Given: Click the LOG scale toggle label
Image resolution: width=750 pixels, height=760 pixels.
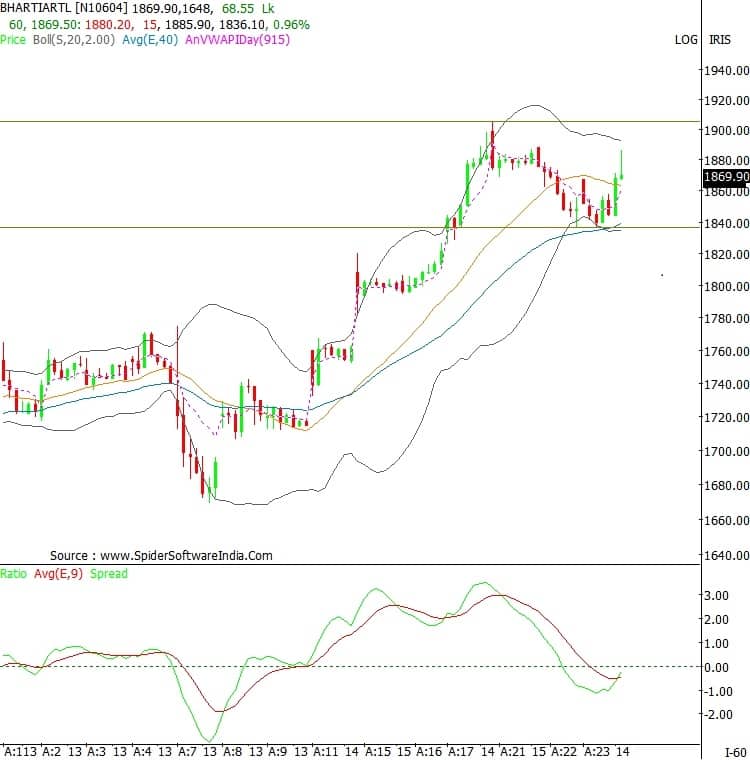Looking at the screenshot, I should 686,40.
